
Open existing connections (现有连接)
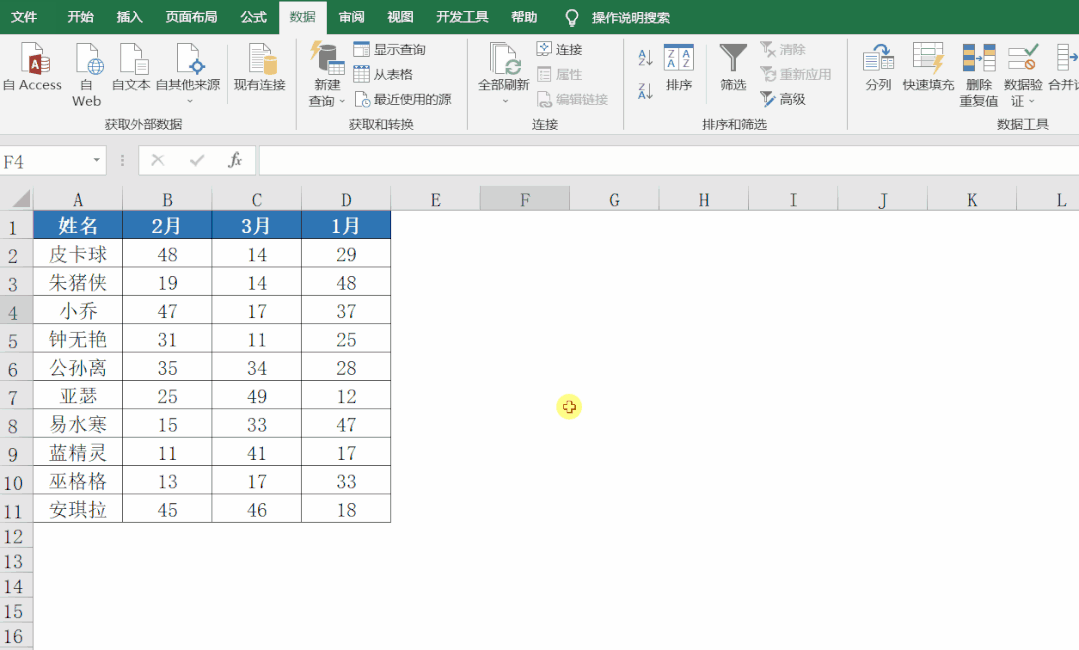[x=260, y=67]
